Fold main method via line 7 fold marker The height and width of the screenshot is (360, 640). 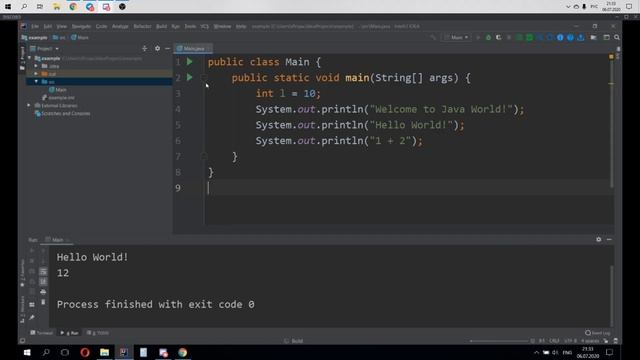click(x=204, y=156)
